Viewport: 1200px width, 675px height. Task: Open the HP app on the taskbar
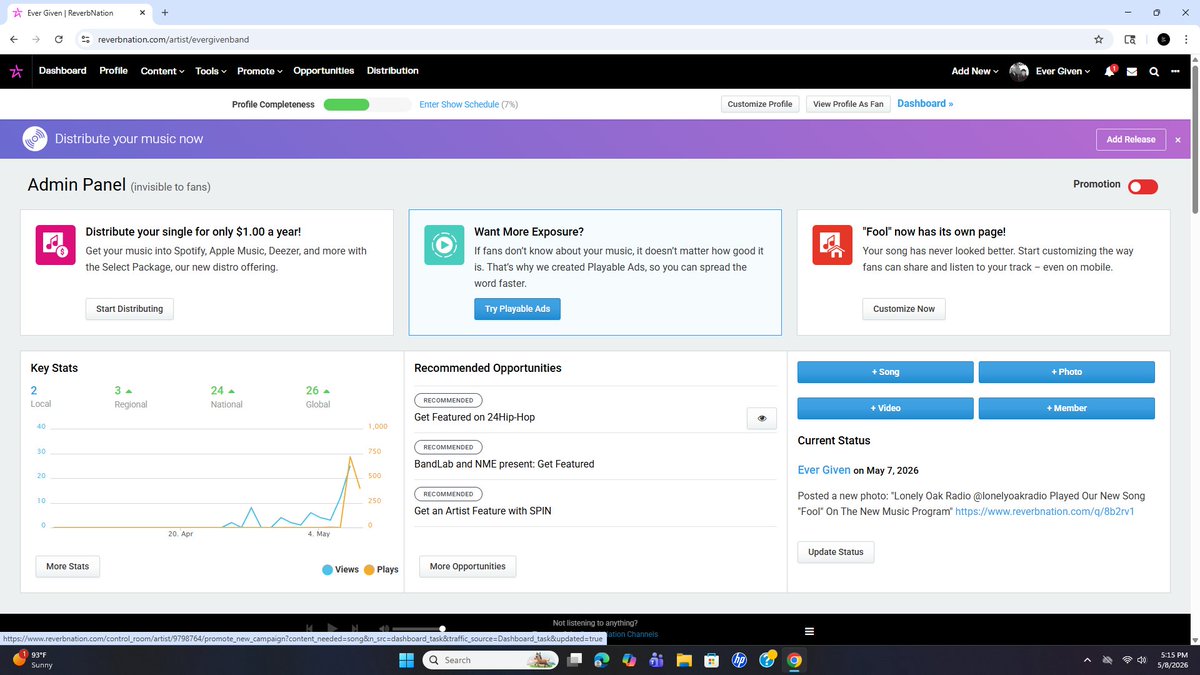[739, 660]
